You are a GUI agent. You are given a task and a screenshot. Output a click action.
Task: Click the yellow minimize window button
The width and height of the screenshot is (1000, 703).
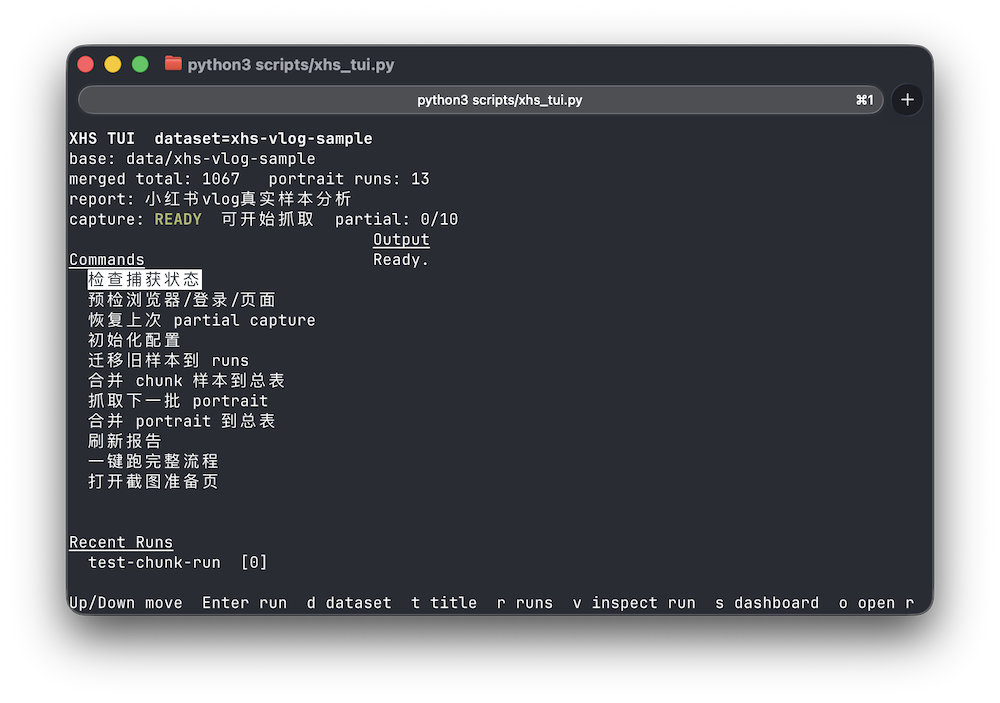click(113, 64)
